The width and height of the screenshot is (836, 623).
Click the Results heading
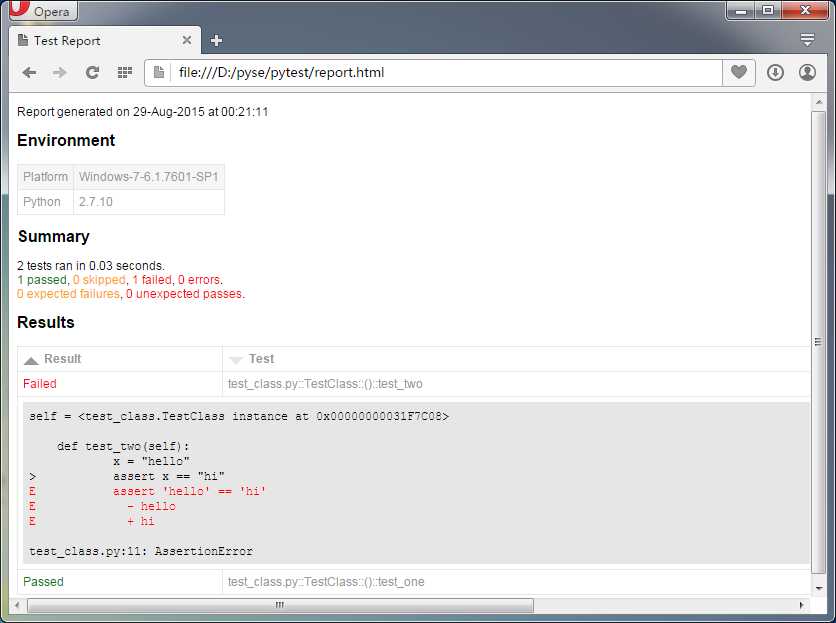point(46,322)
